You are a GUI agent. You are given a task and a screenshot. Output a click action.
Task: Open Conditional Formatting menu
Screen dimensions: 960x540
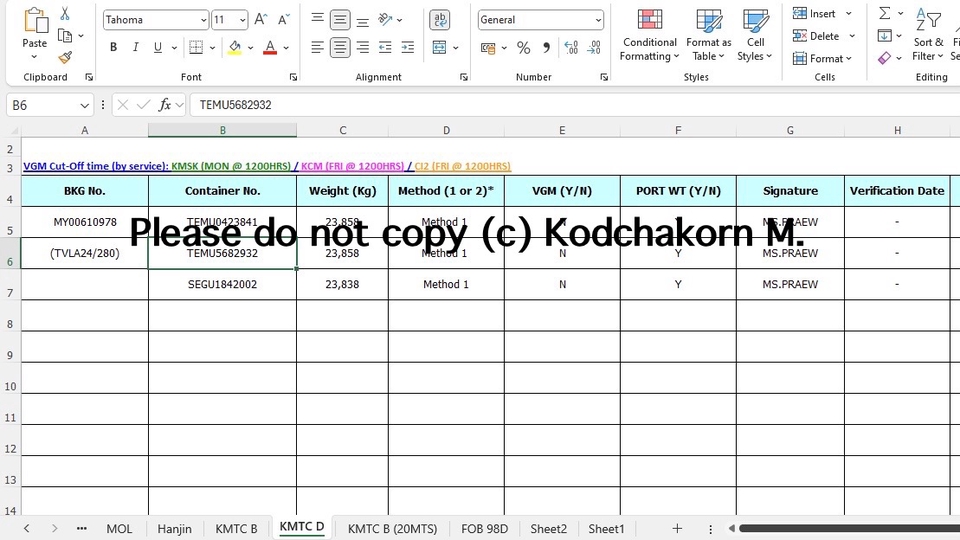650,36
